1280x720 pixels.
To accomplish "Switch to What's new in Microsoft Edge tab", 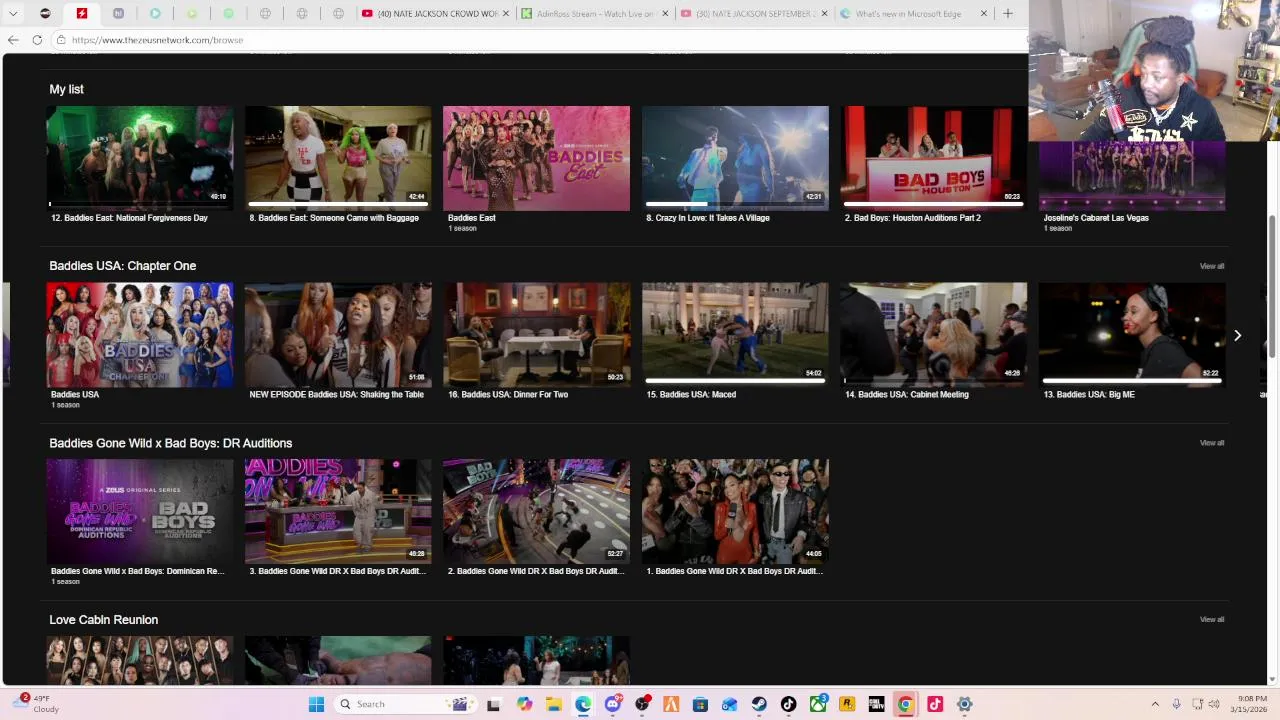I will (912, 13).
